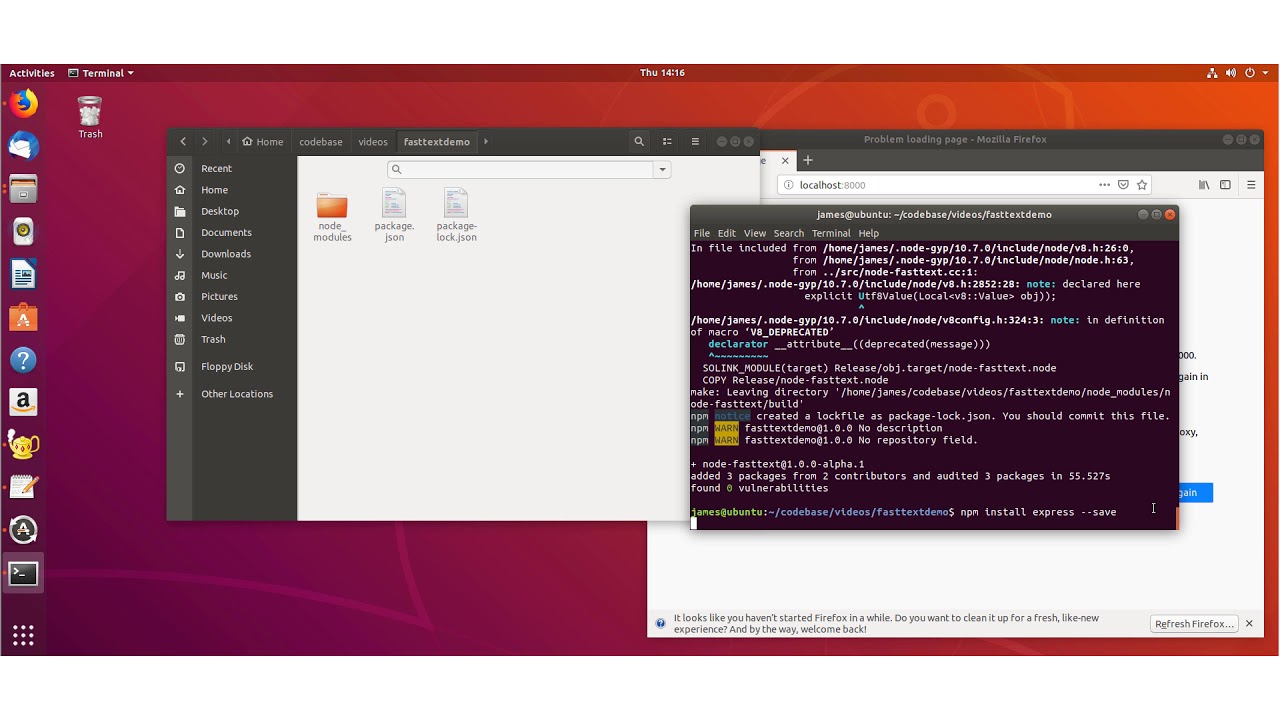This screenshot has height=720, width=1280.
Task: Open the power icon in top bar
Action: click(1250, 73)
